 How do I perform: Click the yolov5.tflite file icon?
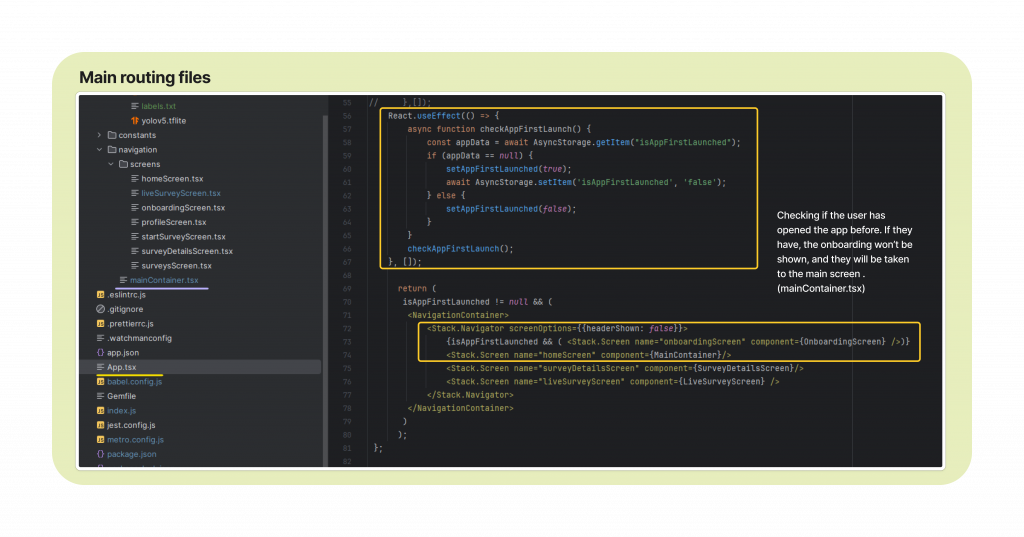pos(135,121)
